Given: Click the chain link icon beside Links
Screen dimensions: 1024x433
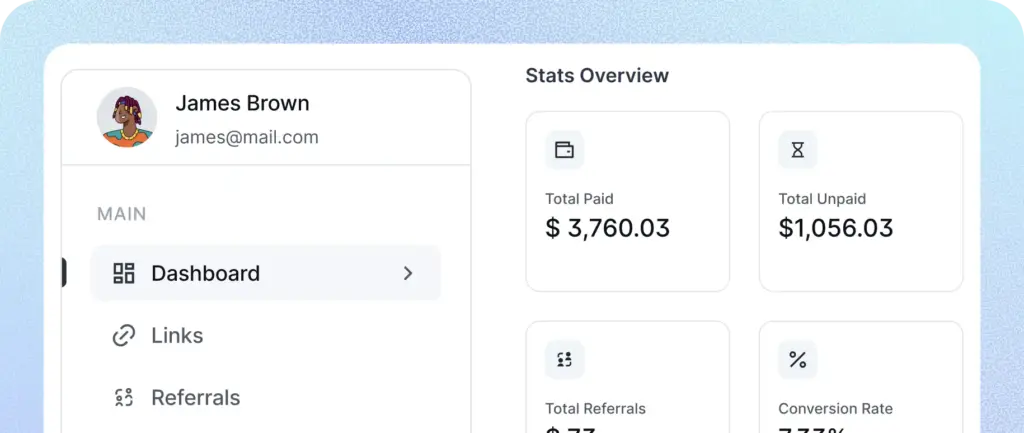Looking at the screenshot, I should 124,335.
